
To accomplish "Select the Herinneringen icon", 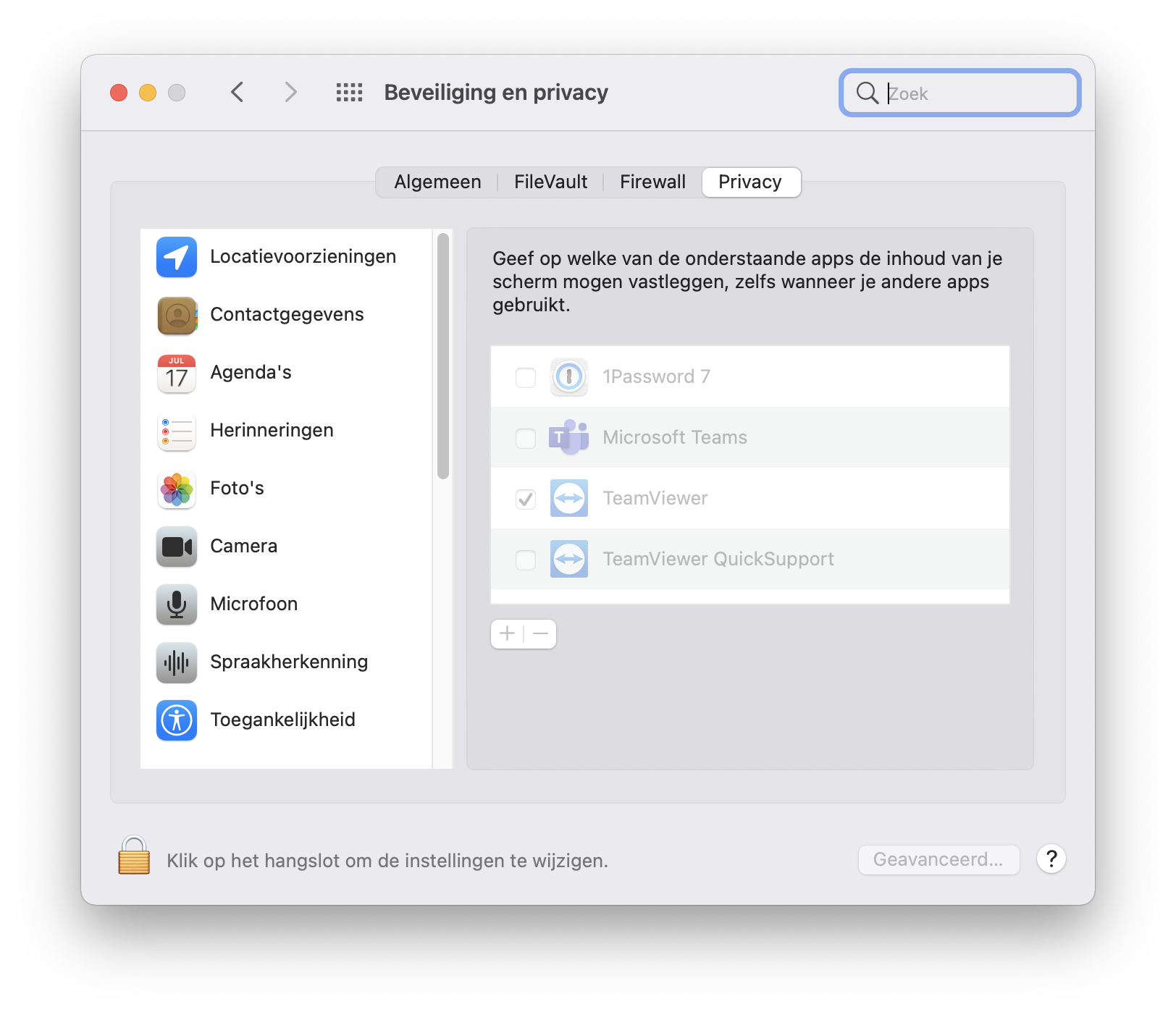I will (176, 431).
